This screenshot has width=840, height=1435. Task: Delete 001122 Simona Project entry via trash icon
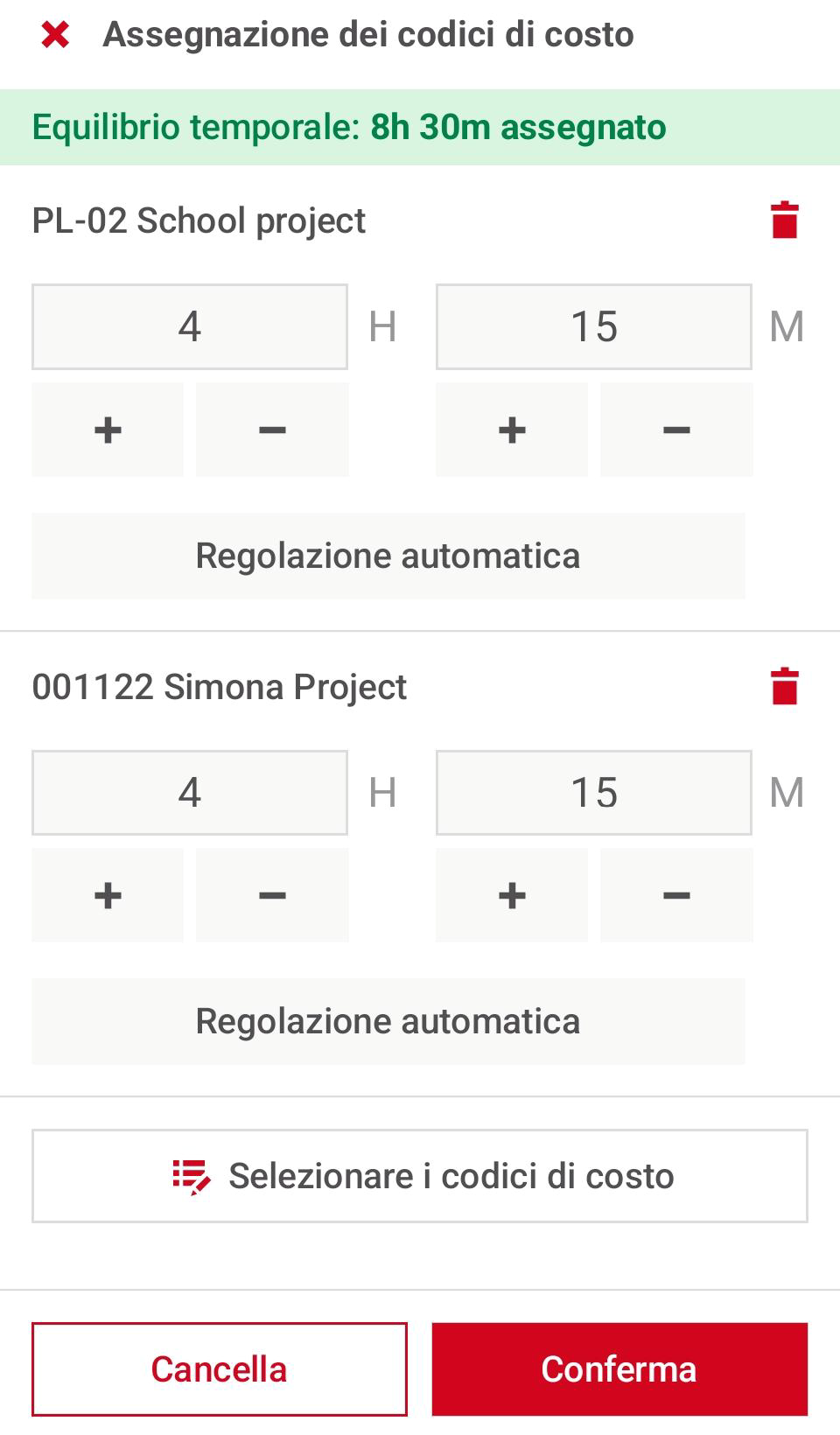[785, 687]
